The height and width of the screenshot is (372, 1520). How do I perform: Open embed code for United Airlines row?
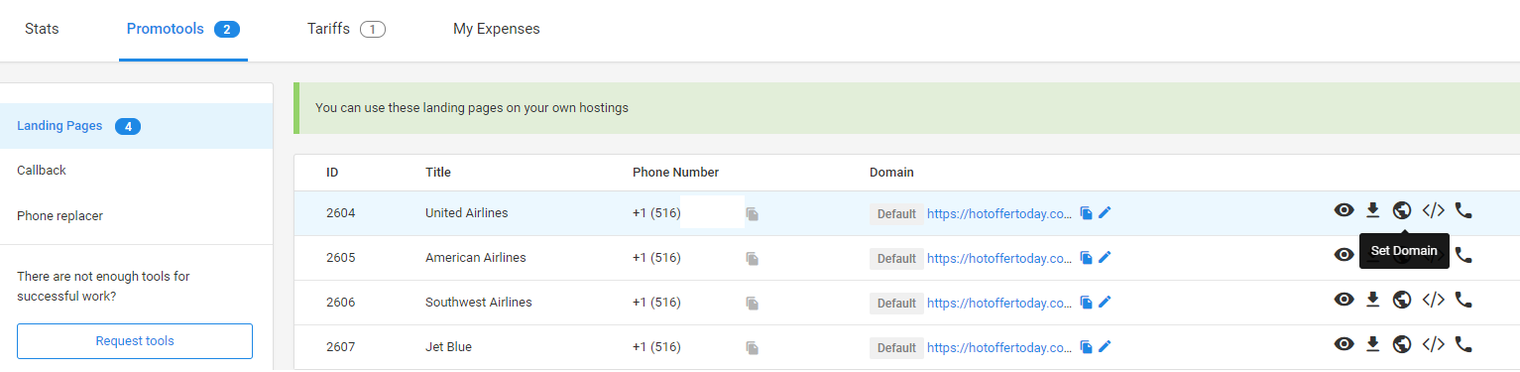click(1433, 210)
